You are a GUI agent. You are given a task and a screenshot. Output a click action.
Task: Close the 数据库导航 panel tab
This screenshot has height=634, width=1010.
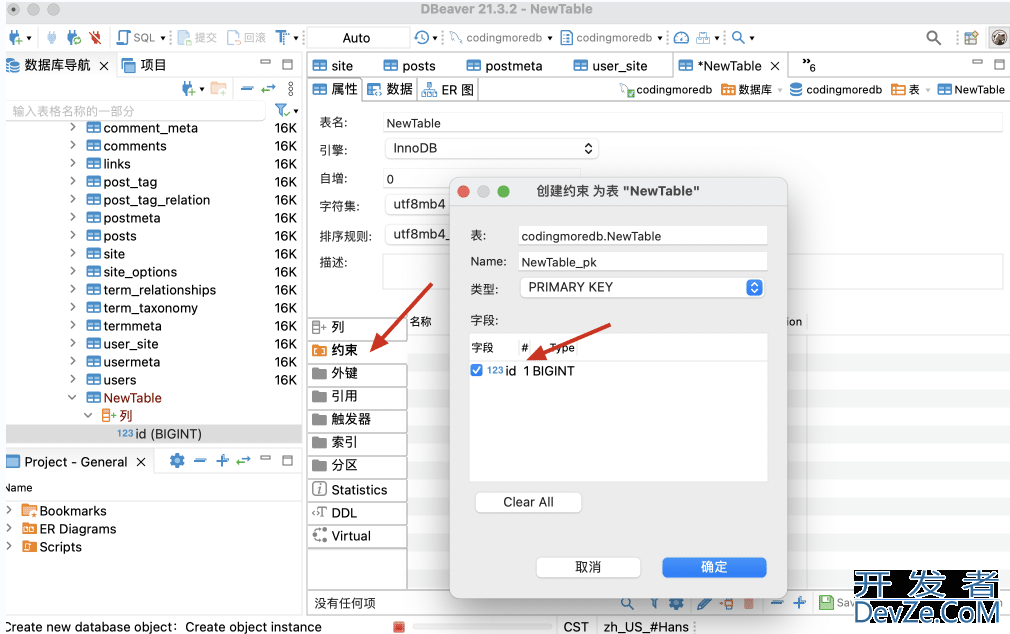tap(104, 66)
